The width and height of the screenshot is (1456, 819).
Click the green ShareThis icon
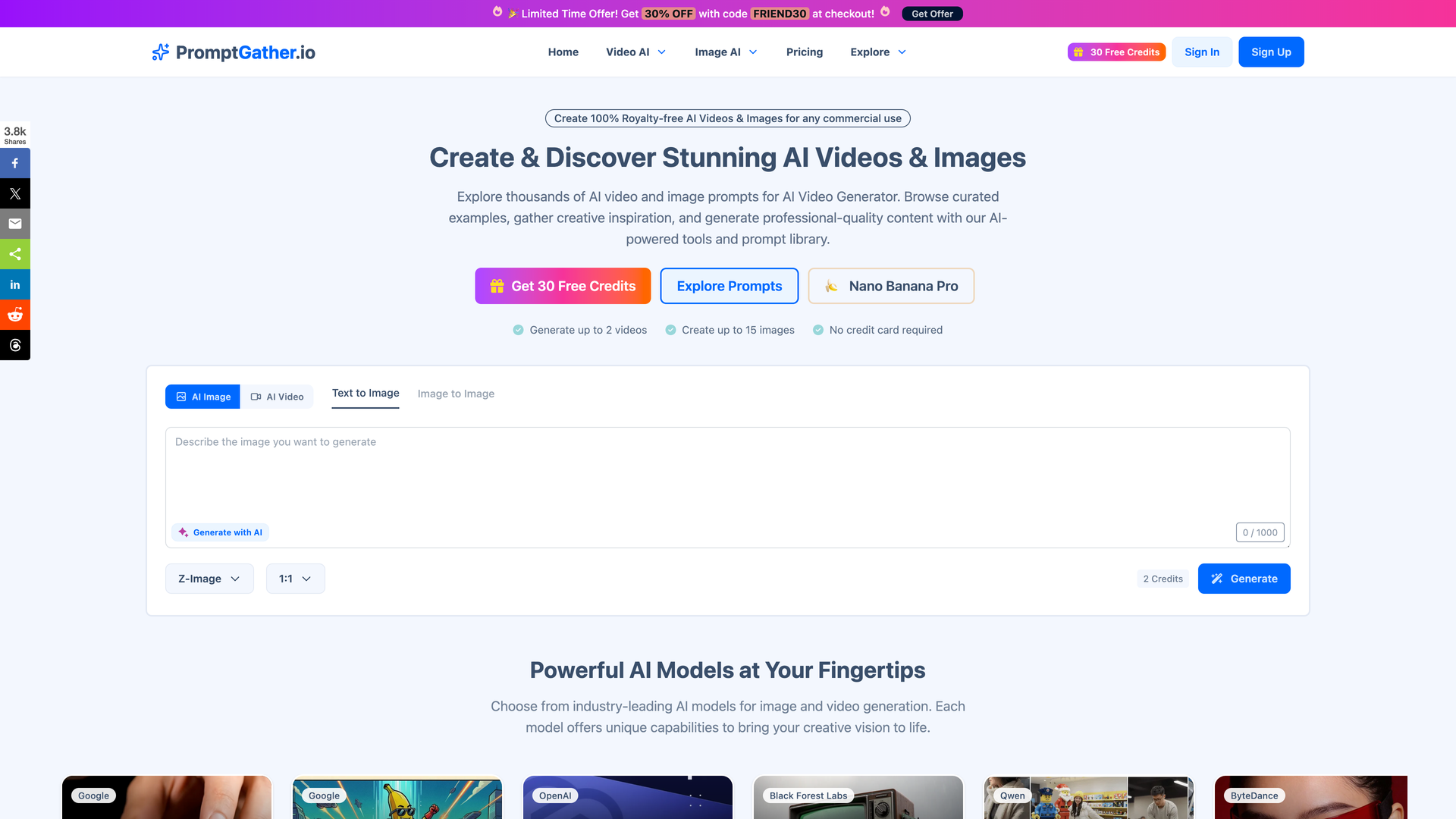(15, 254)
